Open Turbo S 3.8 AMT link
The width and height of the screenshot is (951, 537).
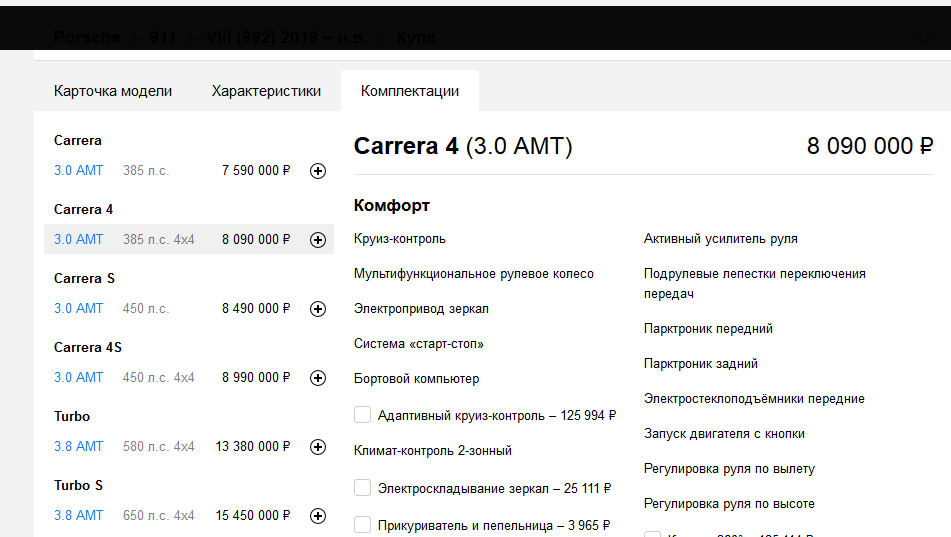point(79,515)
